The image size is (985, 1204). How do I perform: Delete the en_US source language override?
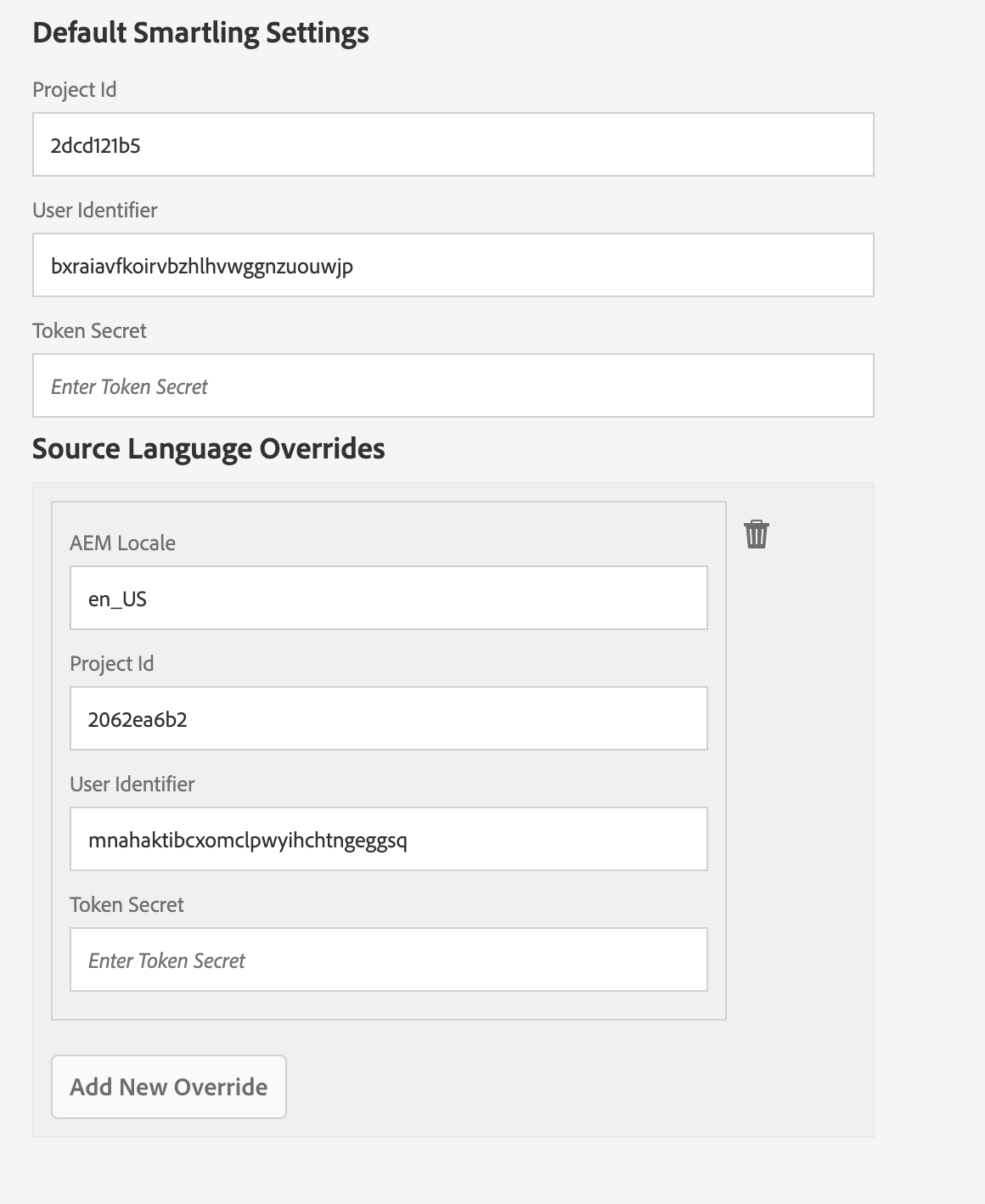click(756, 535)
